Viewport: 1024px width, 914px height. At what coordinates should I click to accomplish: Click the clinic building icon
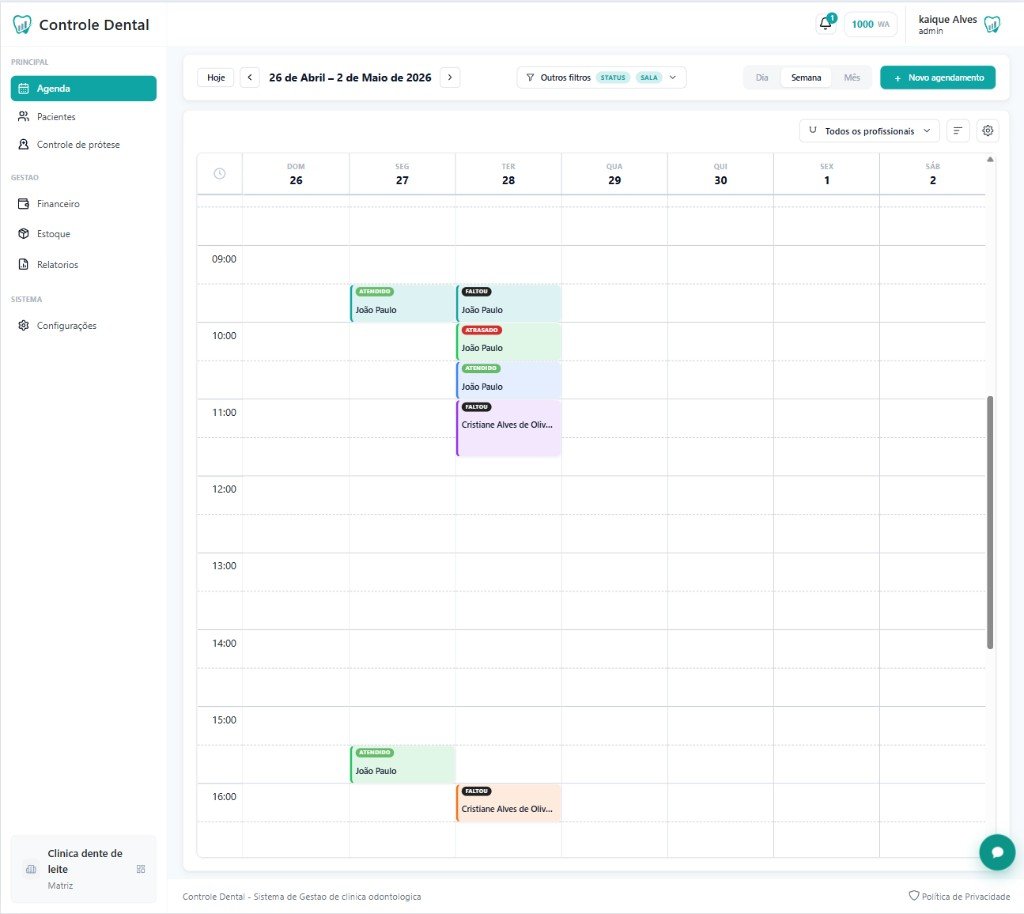(31, 869)
